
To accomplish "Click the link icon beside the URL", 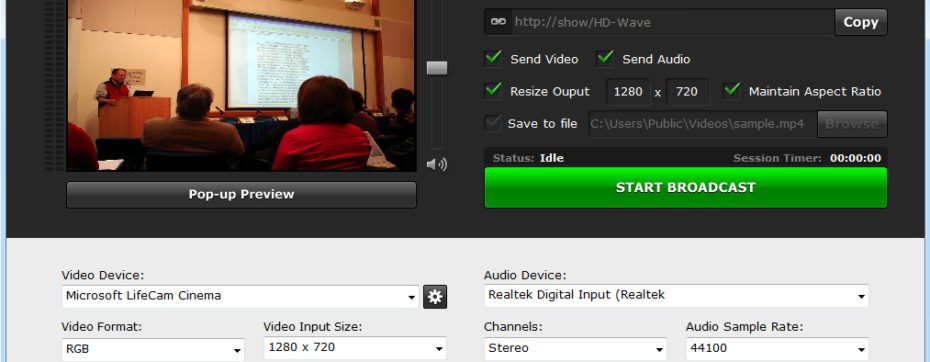I will click(x=498, y=22).
